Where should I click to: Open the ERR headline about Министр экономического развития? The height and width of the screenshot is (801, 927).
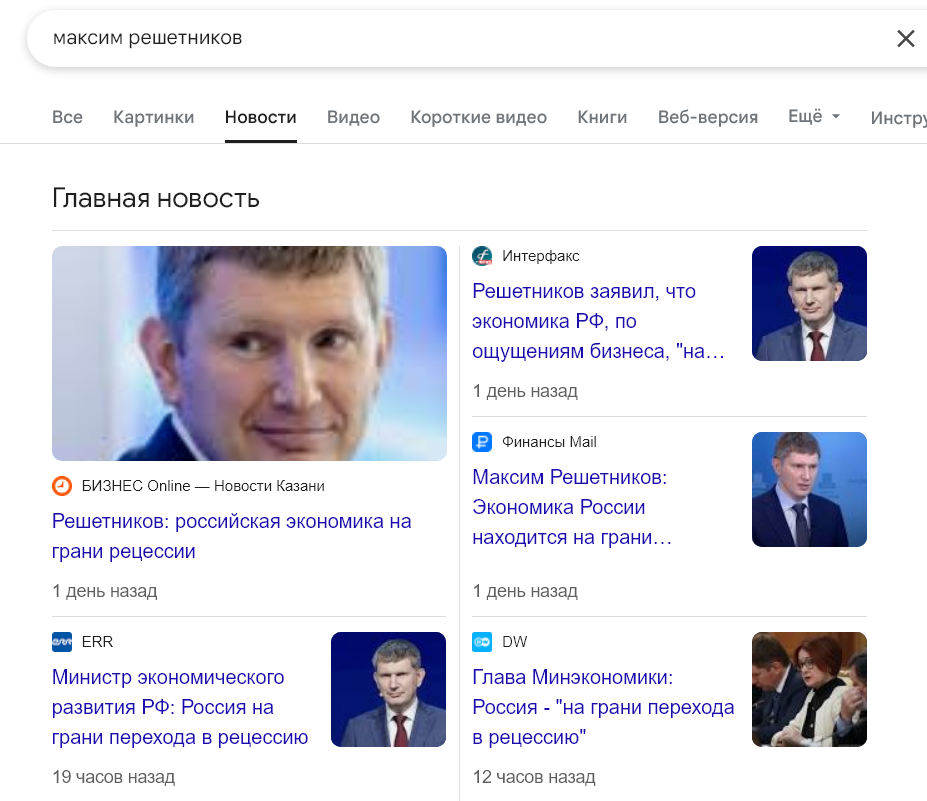(x=180, y=707)
